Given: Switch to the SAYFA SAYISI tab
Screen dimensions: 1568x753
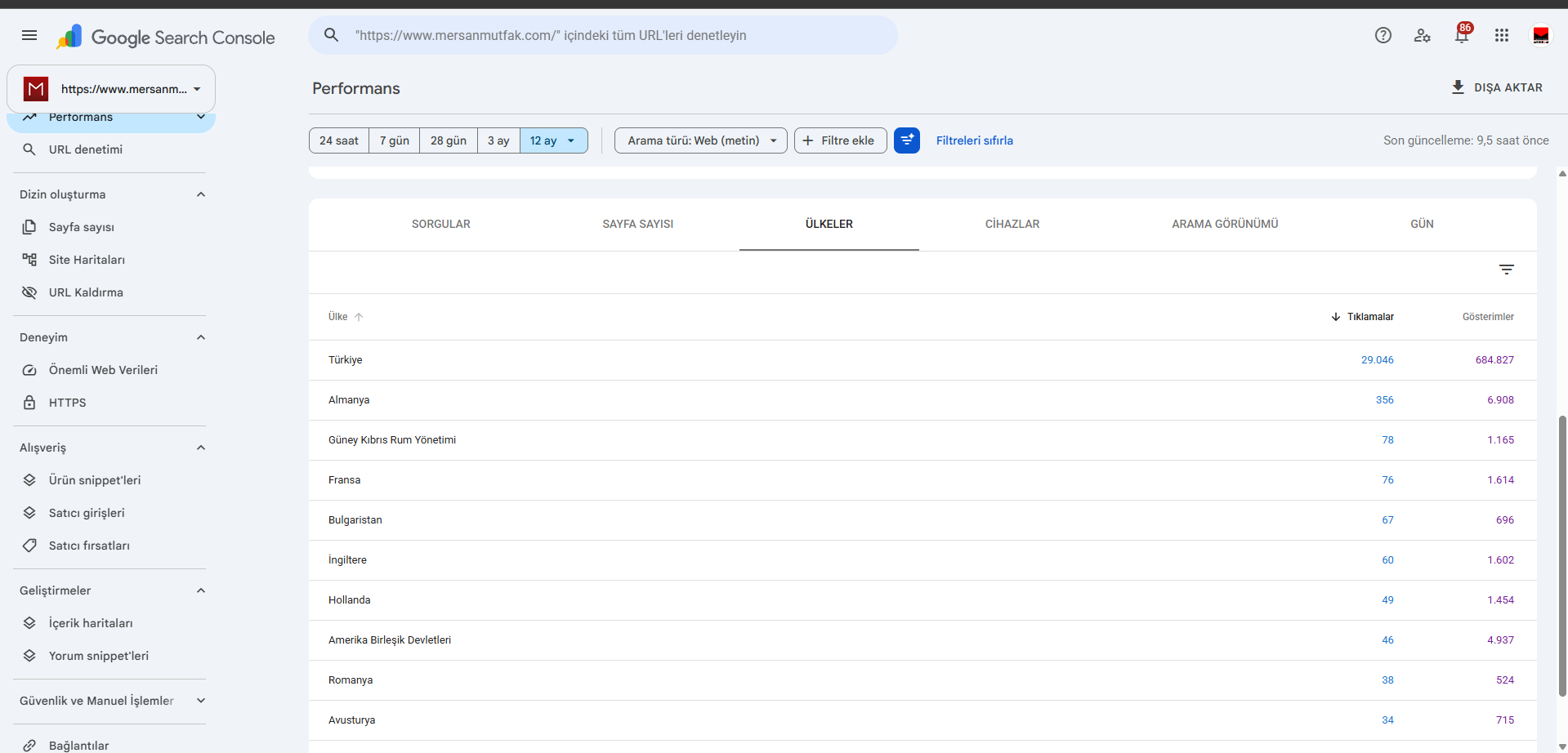Looking at the screenshot, I should [638, 224].
